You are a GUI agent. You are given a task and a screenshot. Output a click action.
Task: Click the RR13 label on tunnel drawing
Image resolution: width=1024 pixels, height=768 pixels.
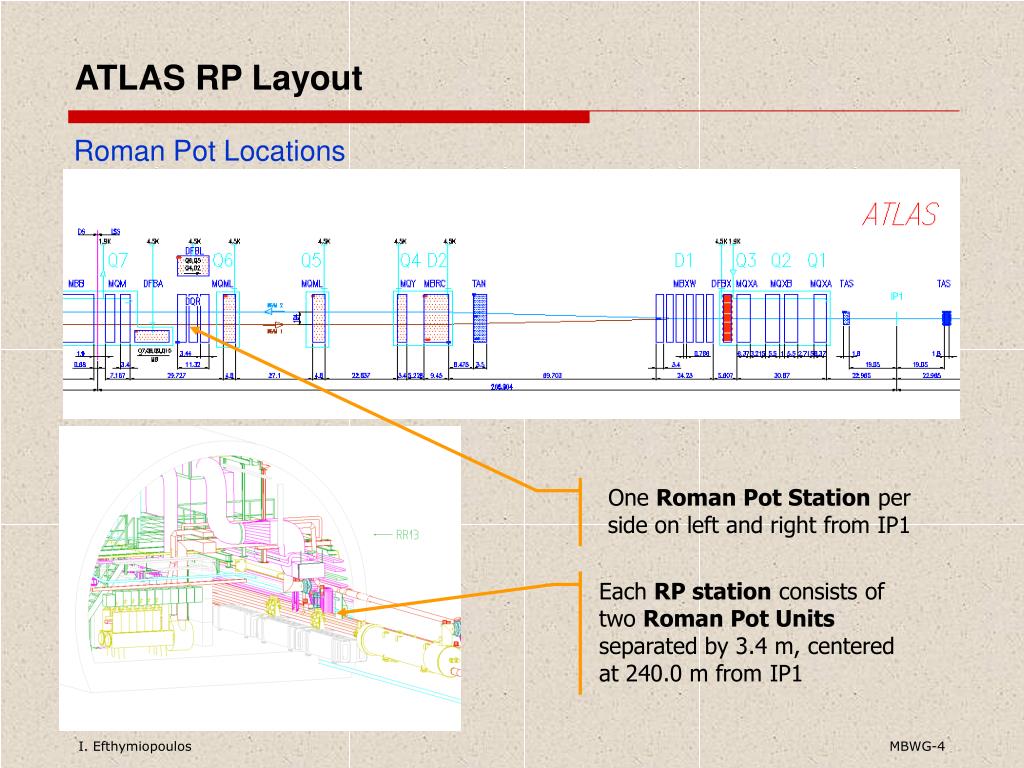tap(408, 535)
